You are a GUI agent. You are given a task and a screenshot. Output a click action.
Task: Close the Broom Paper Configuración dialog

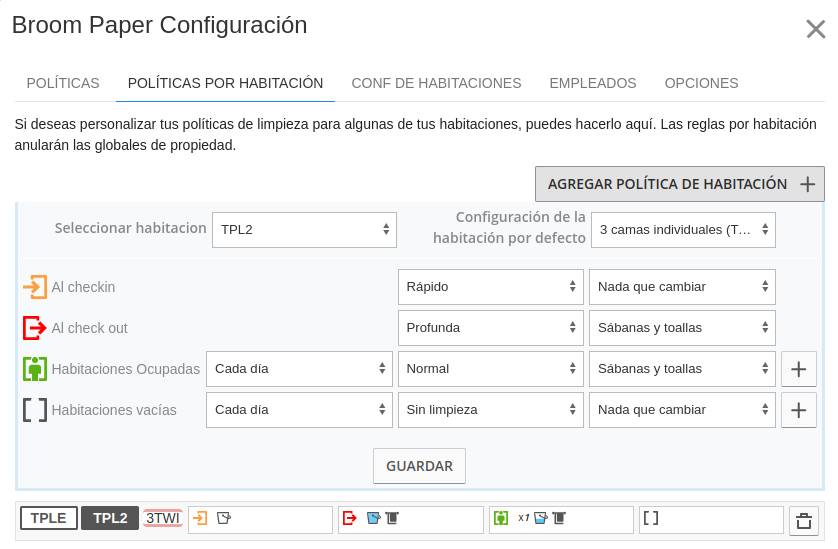(816, 29)
